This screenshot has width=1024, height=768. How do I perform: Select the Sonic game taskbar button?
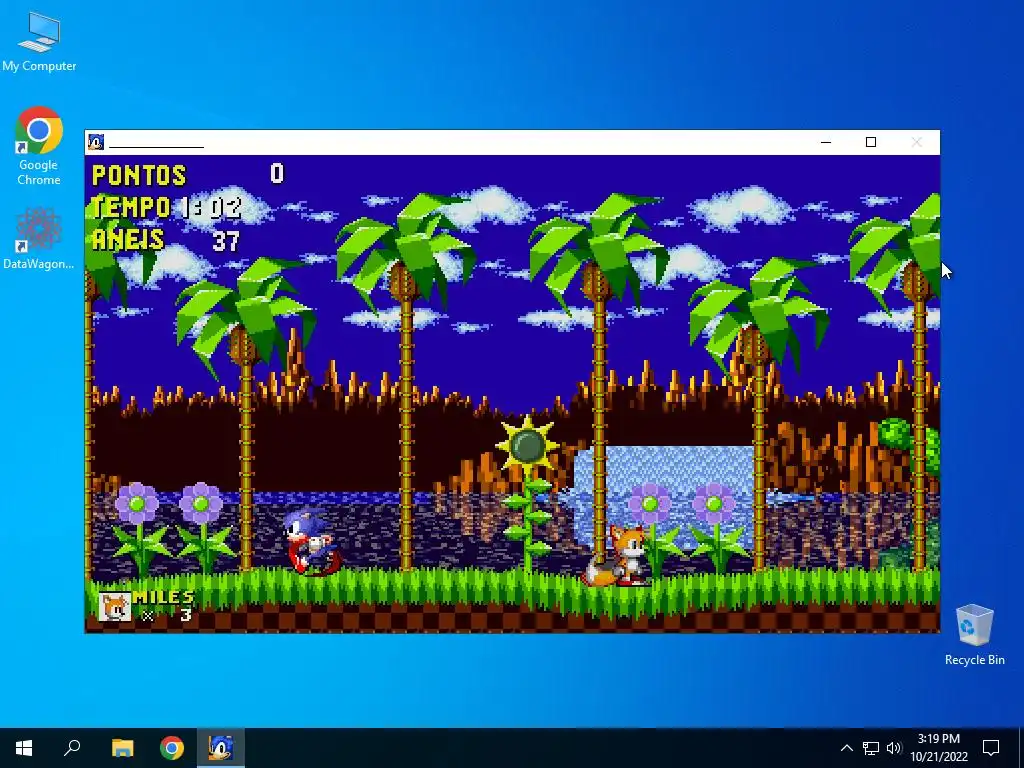(x=221, y=748)
